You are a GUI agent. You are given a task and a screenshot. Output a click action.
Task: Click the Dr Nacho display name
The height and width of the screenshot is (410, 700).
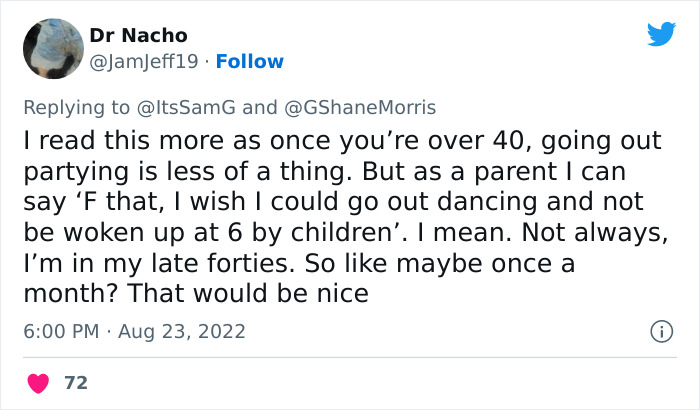138,36
